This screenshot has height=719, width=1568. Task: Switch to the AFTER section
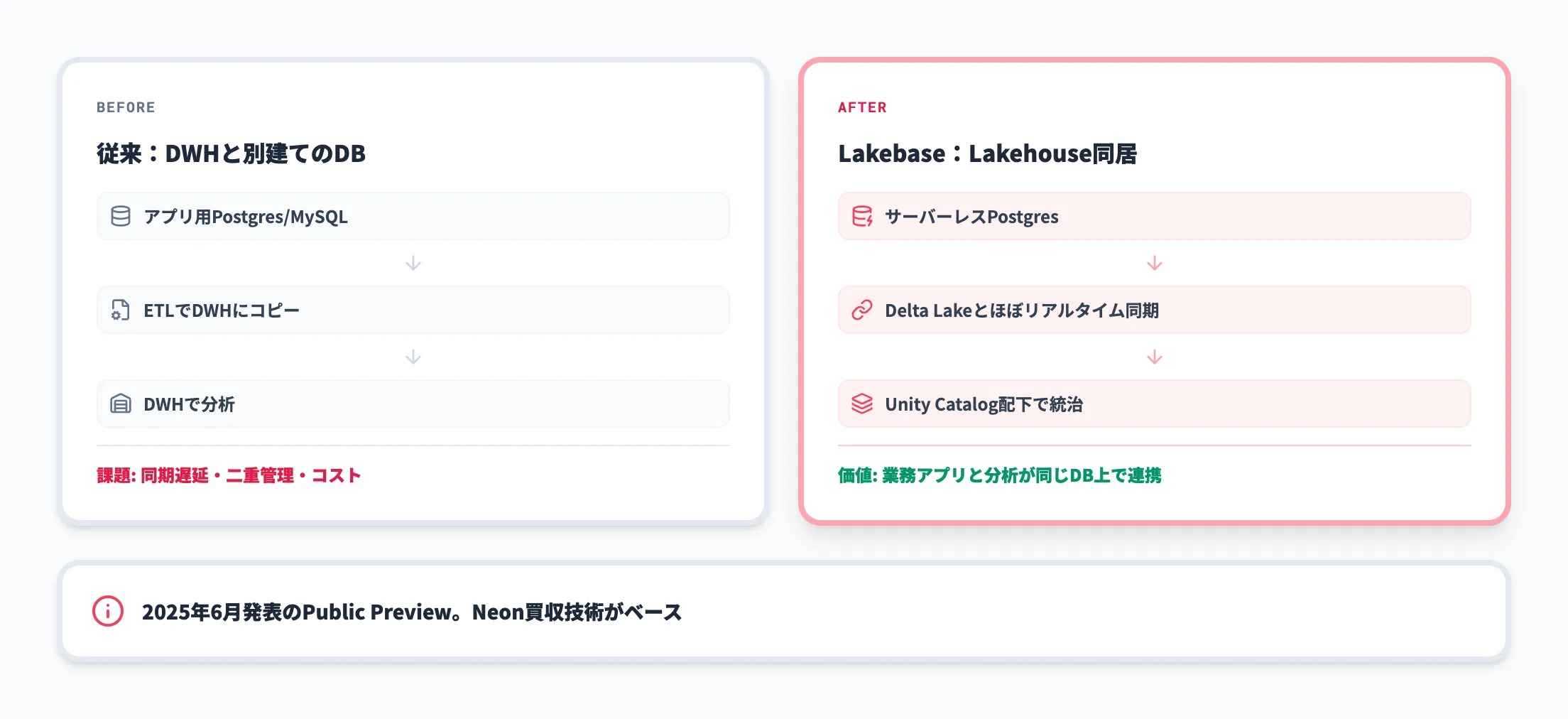(x=861, y=107)
